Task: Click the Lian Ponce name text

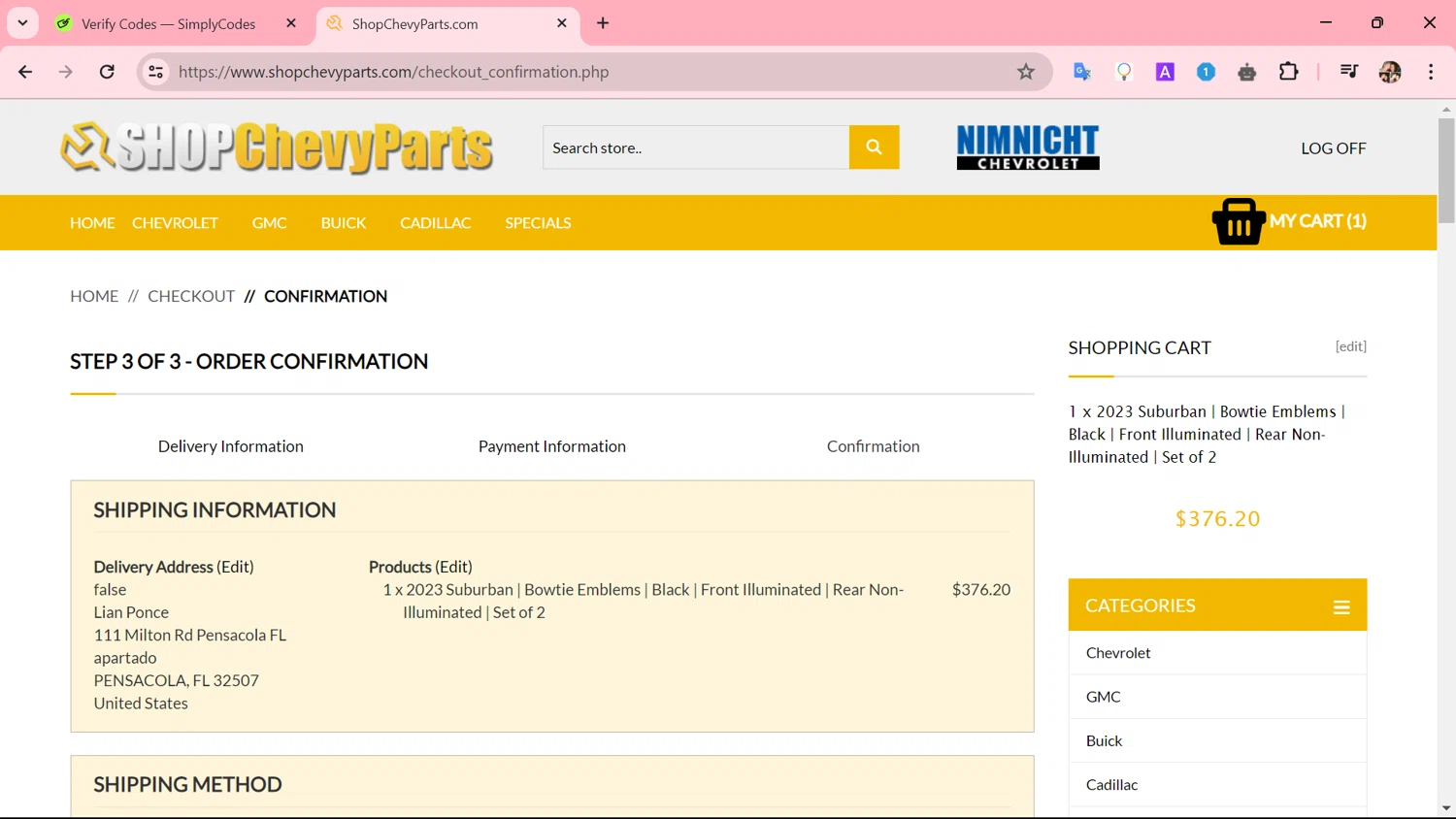Action: [131, 612]
